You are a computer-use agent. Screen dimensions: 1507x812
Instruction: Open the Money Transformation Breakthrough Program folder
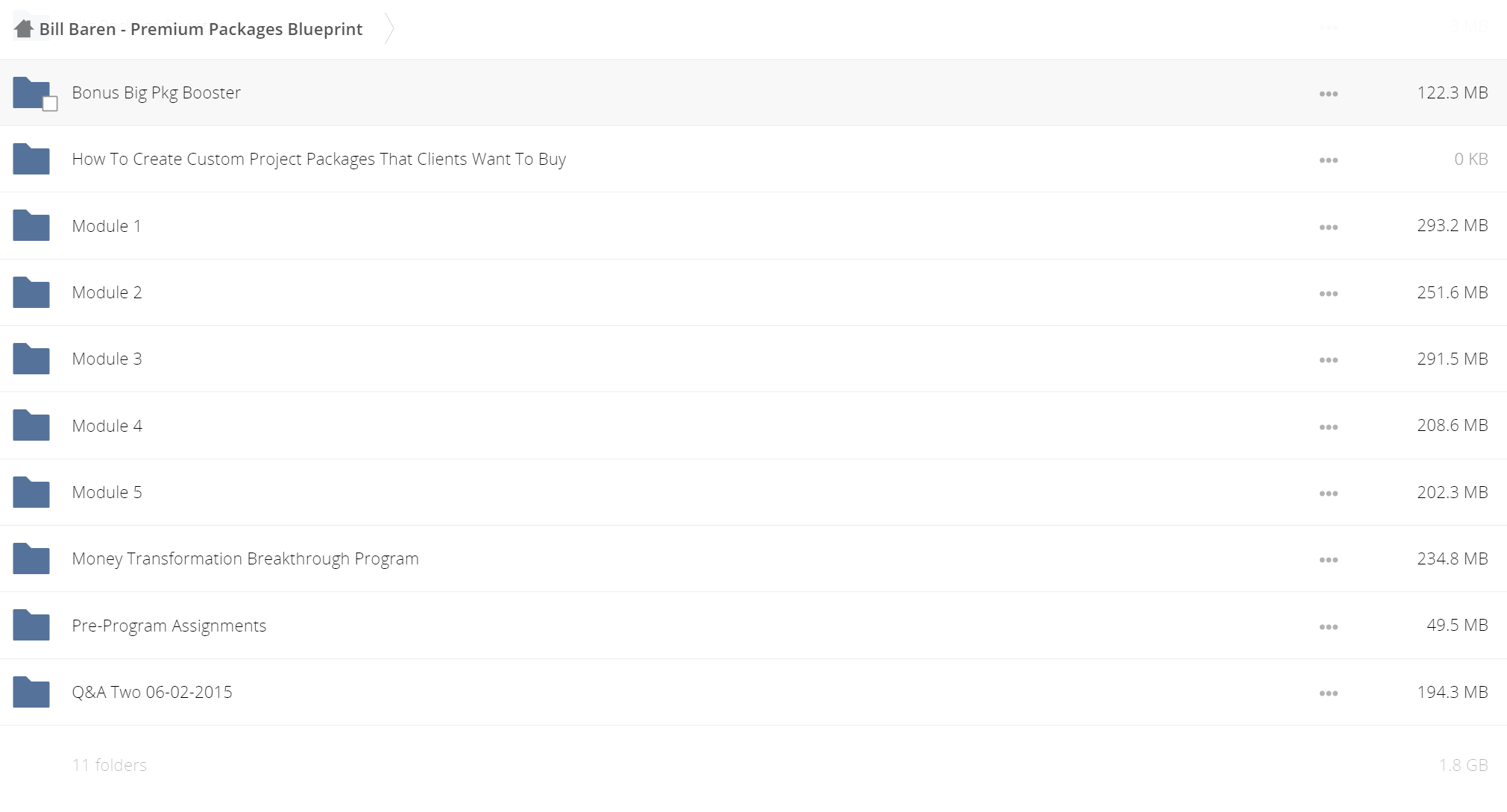point(245,558)
